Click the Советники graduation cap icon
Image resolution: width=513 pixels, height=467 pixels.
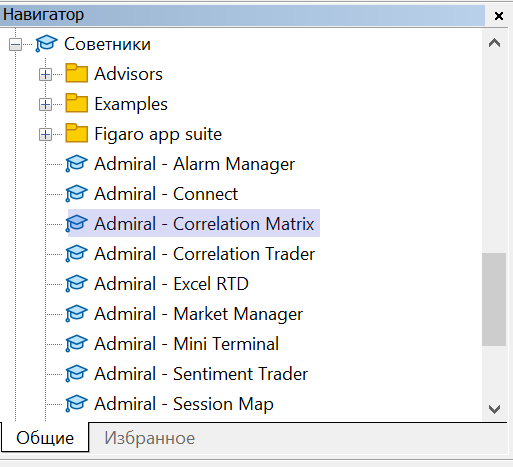tap(46, 44)
